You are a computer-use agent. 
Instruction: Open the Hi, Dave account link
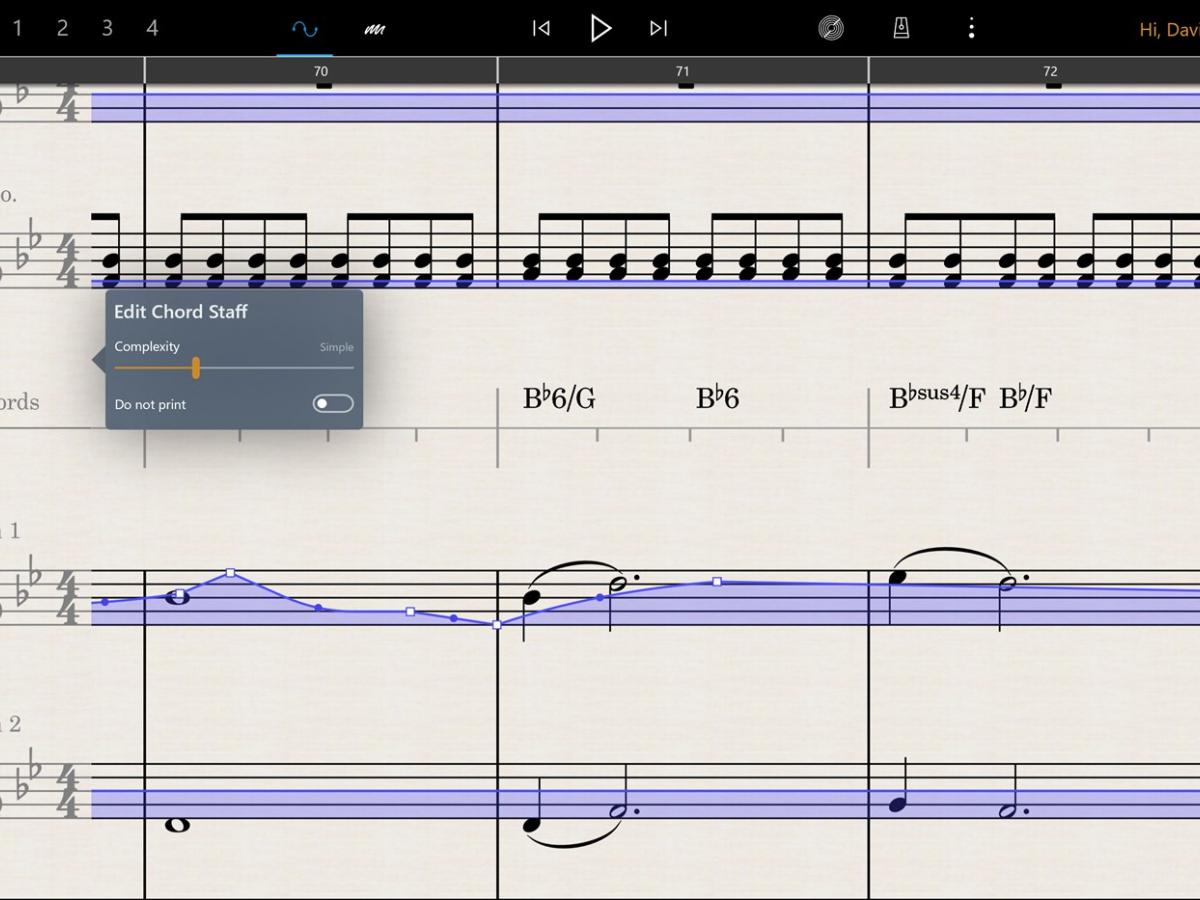click(1168, 29)
